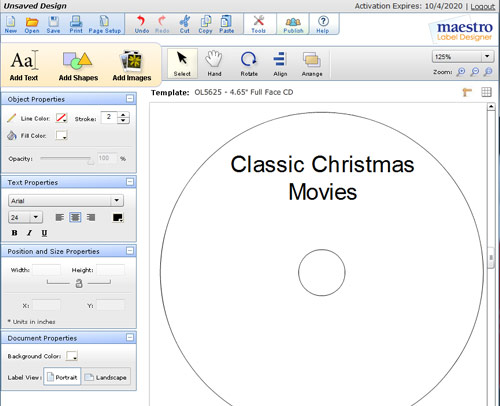Open a saved design with Open icon
This screenshot has height=406, width=500.
(x=32, y=24)
